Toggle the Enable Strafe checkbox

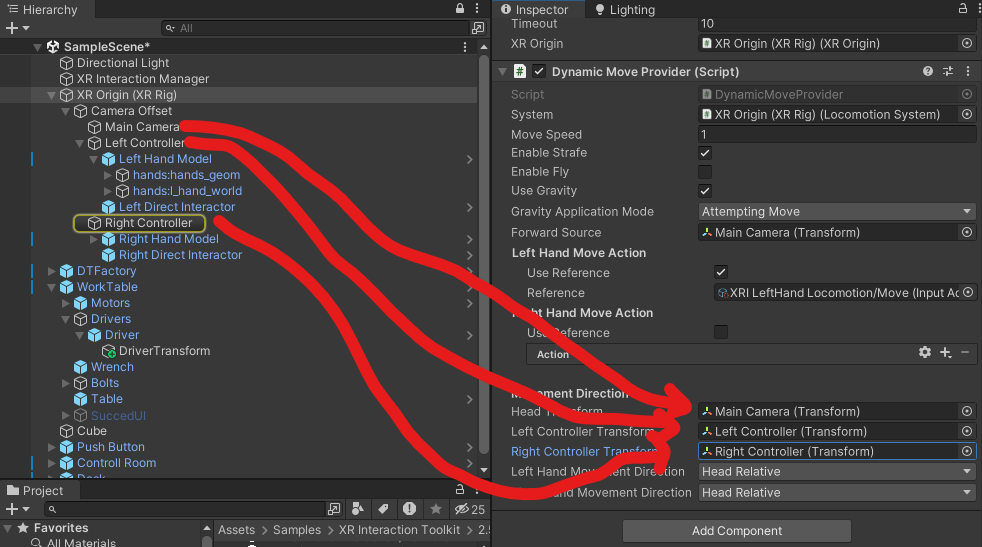pos(705,153)
